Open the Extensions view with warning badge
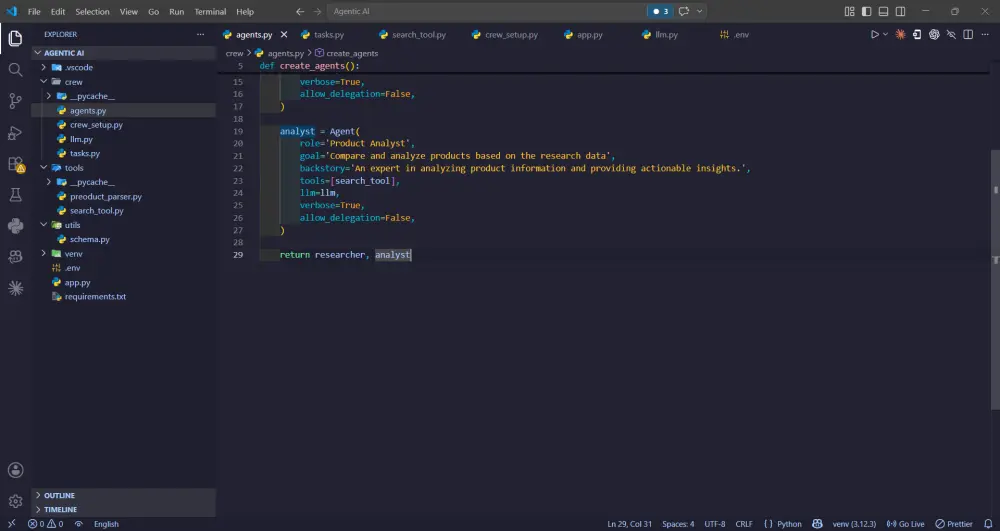 [15, 164]
